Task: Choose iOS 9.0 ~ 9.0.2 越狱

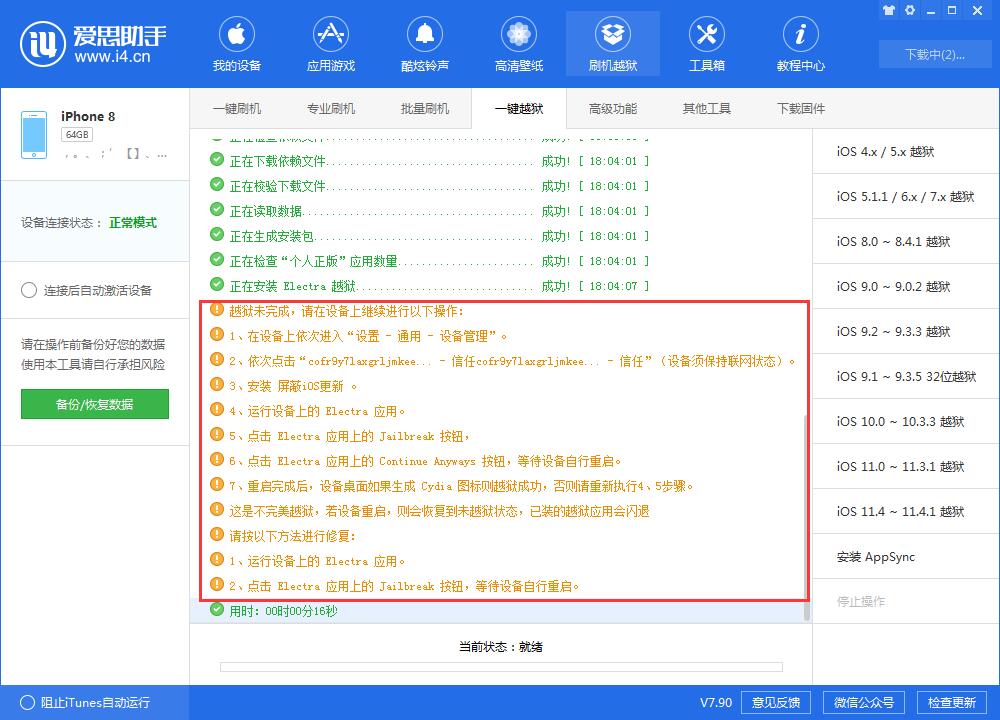Action: (906, 286)
